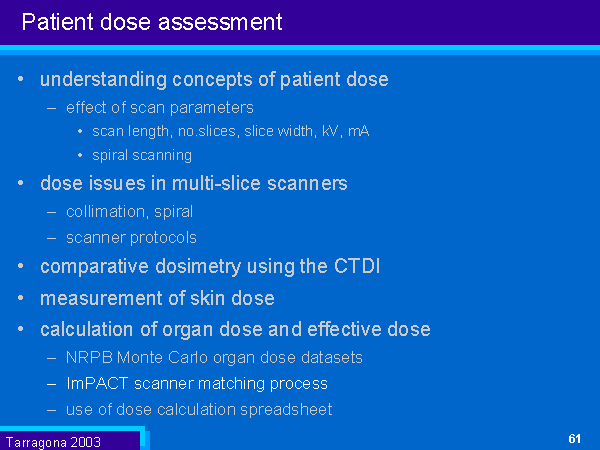Select 'dose issues in multi-slice scanners' bullet
The height and width of the screenshot is (450, 600).
194,183
